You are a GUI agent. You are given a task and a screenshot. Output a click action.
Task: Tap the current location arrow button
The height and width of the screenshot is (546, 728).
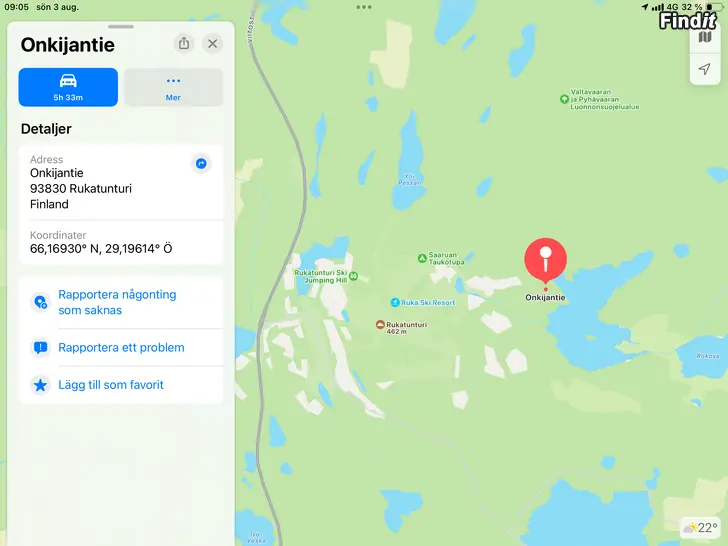pyautogui.click(x=704, y=69)
